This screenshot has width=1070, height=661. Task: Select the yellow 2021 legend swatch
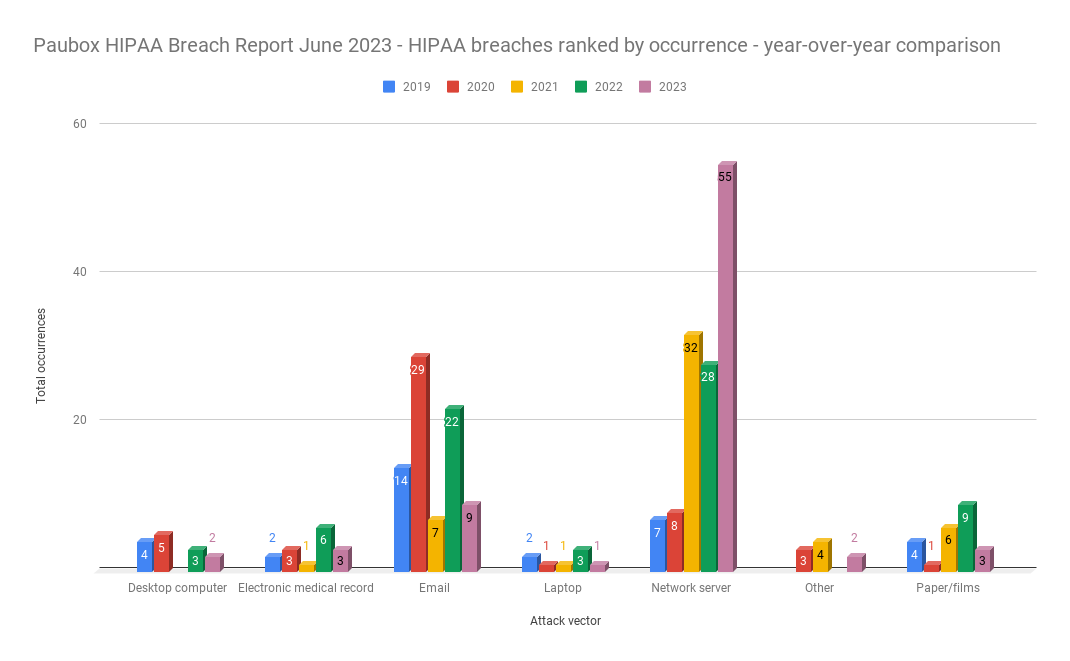point(517,87)
